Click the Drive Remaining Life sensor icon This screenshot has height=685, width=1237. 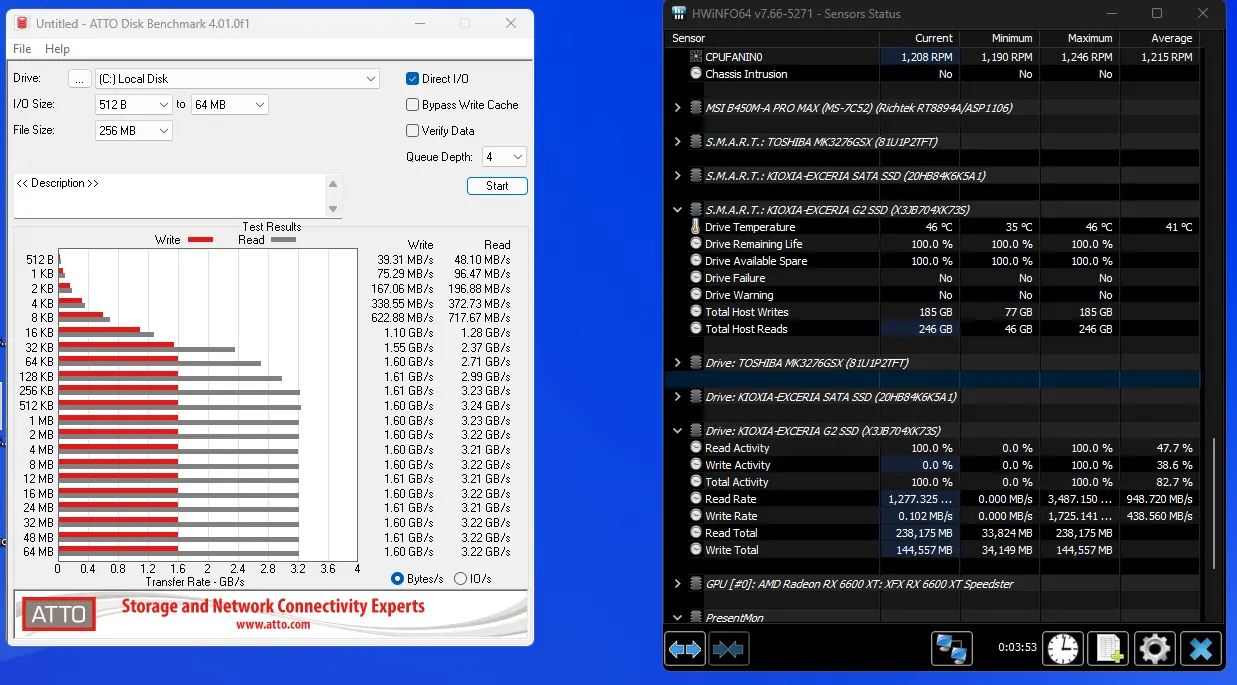coord(696,244)
